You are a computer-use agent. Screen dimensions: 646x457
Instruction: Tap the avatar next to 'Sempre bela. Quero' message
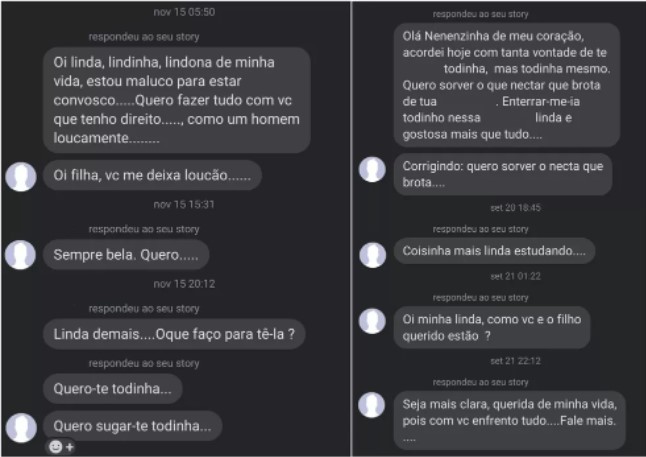pyautogui.click(x=21, y=255)
